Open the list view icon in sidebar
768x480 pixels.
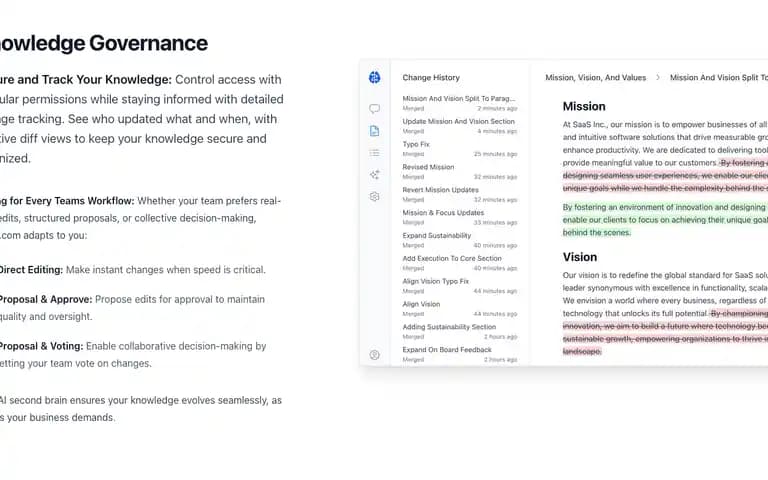point(374,153)
